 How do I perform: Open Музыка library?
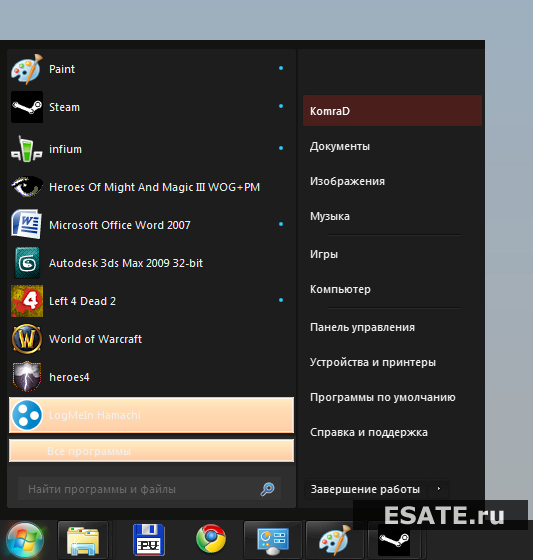330,216
